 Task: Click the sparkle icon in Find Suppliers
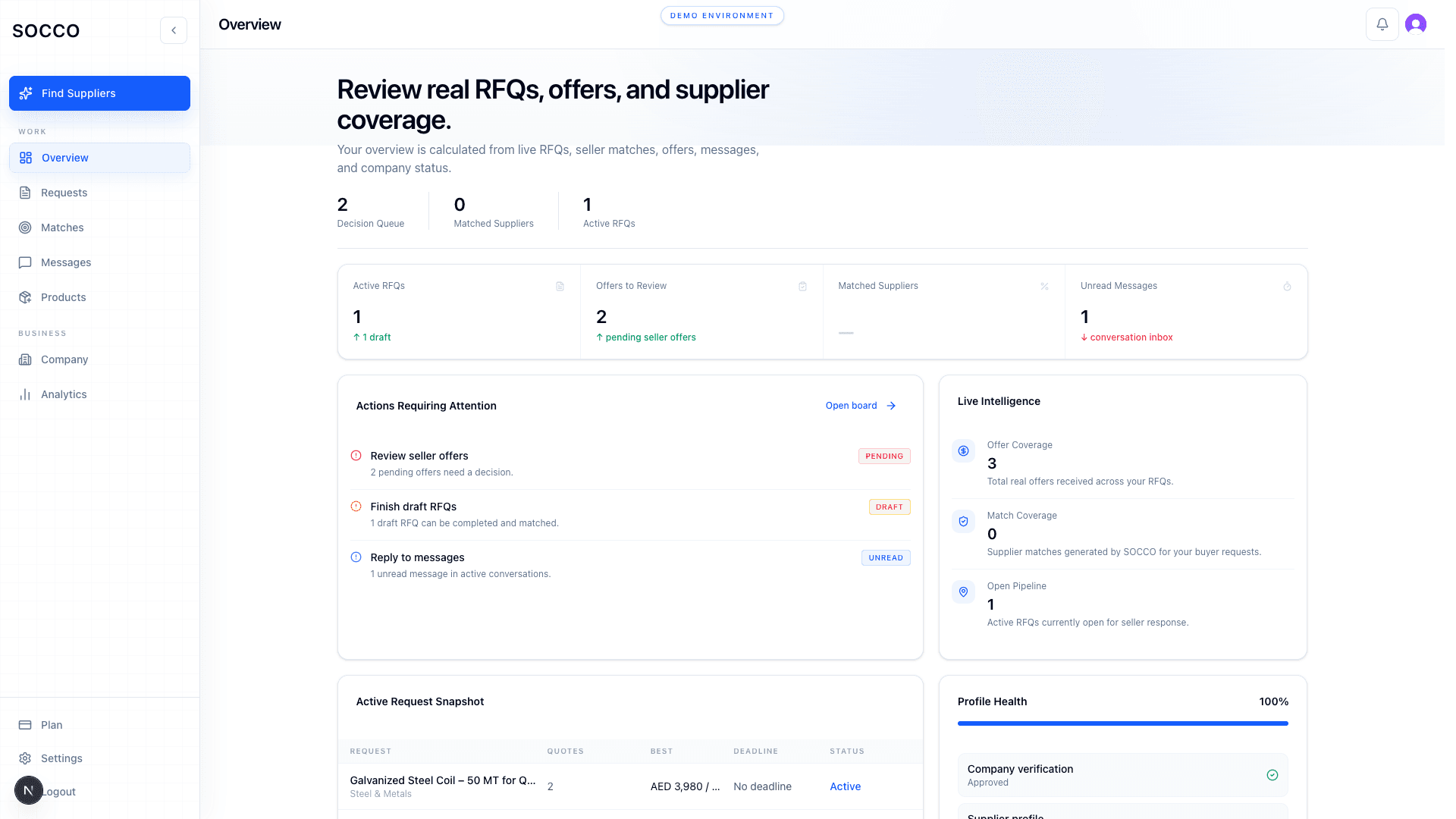(x=26, y=93)
